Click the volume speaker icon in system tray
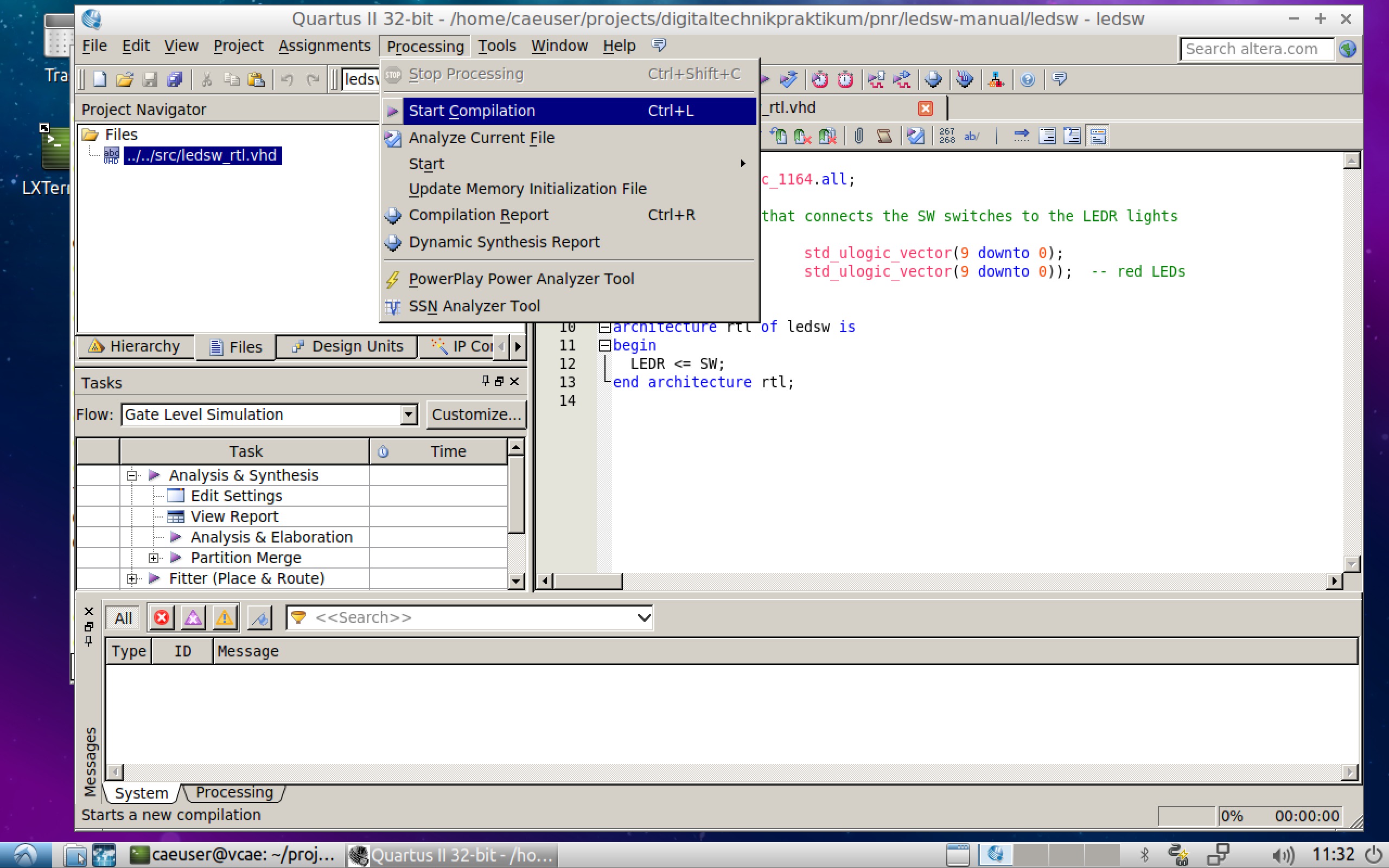1389x868 pixels. [1283, 855]
